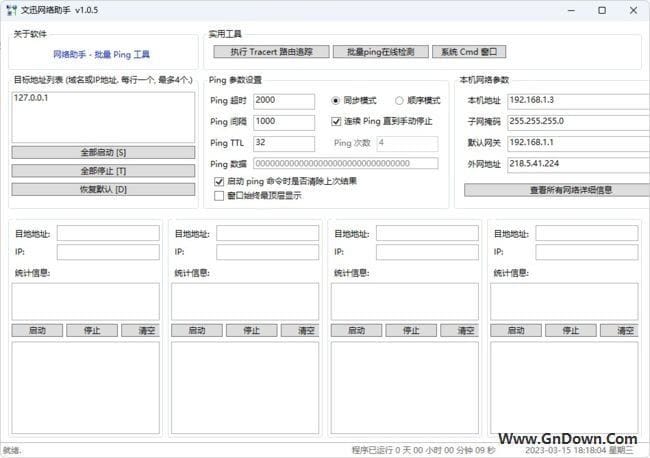Focus the Ping 超时 field showing 2000
The image size is (650, 458).
tap(284, 102)
